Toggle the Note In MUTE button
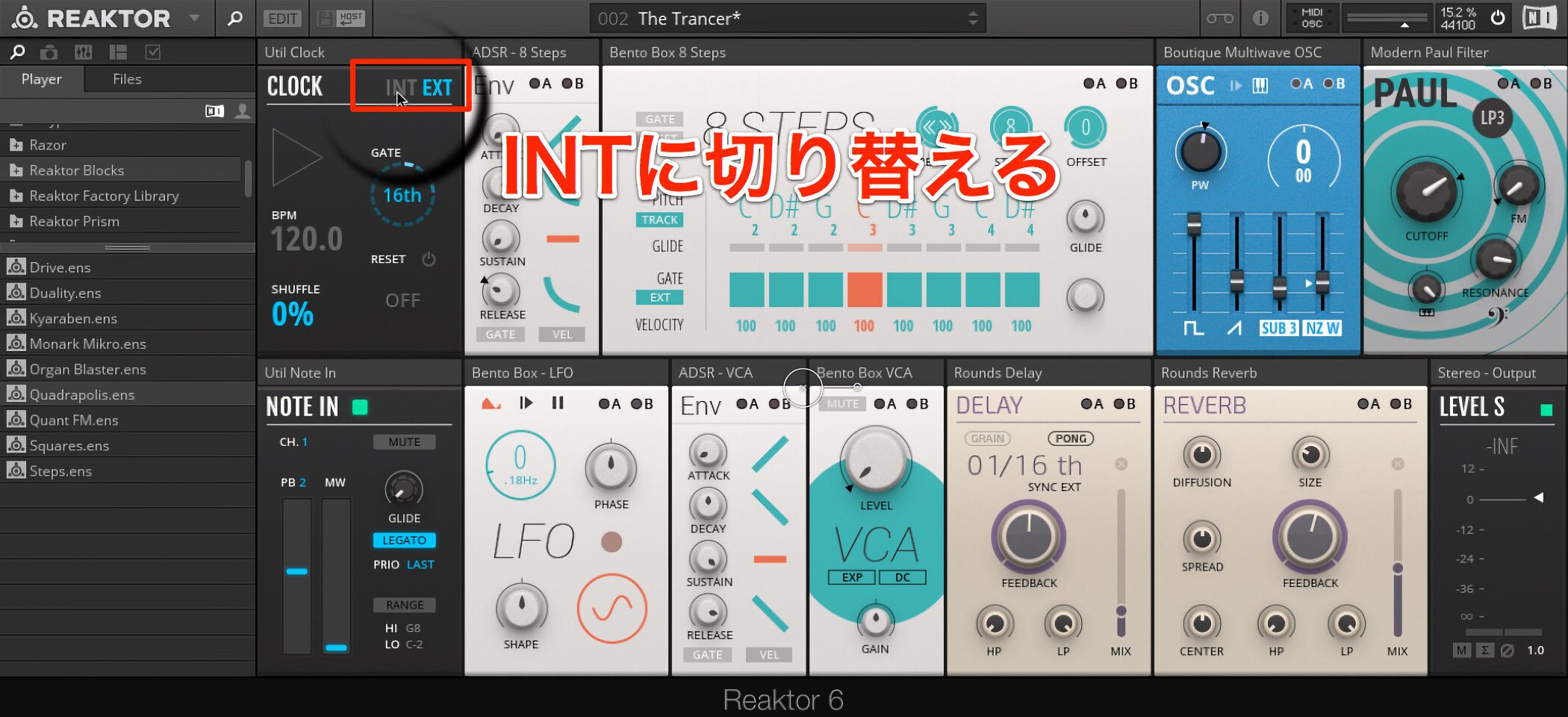Viewport: 1568px width, 717px height. pyautogui.click(x=404, y=442)
